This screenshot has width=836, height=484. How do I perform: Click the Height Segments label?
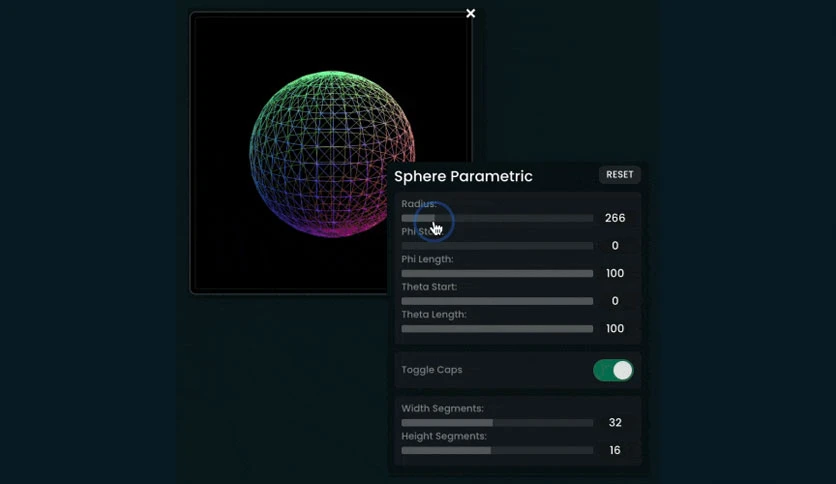tap(444, 436)
